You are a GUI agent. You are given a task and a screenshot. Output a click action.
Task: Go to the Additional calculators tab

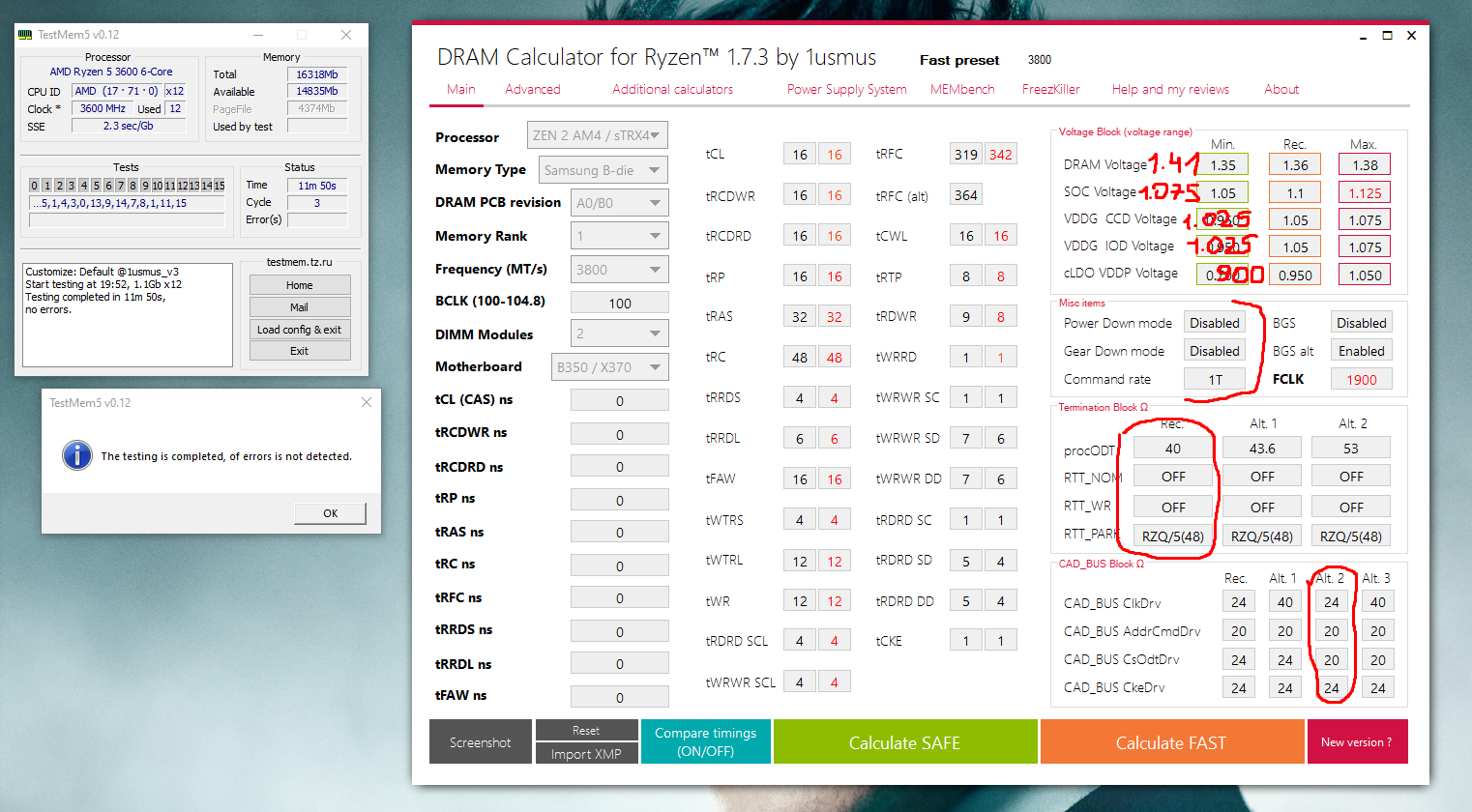(x=673, y=89)
